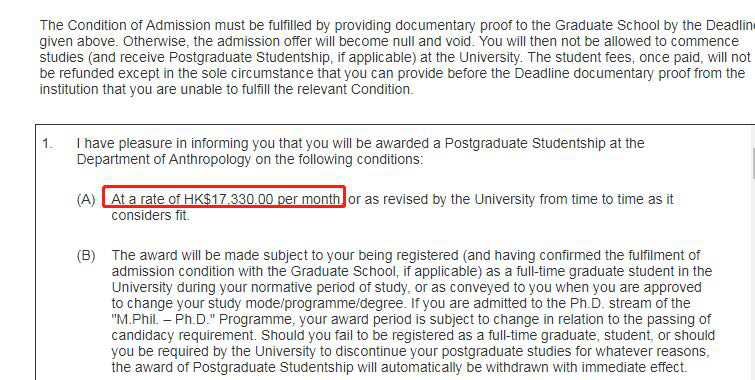The height and width of the screenshot is (380, 755).
Task: Select the (B) clause marker
Action: 86,255
